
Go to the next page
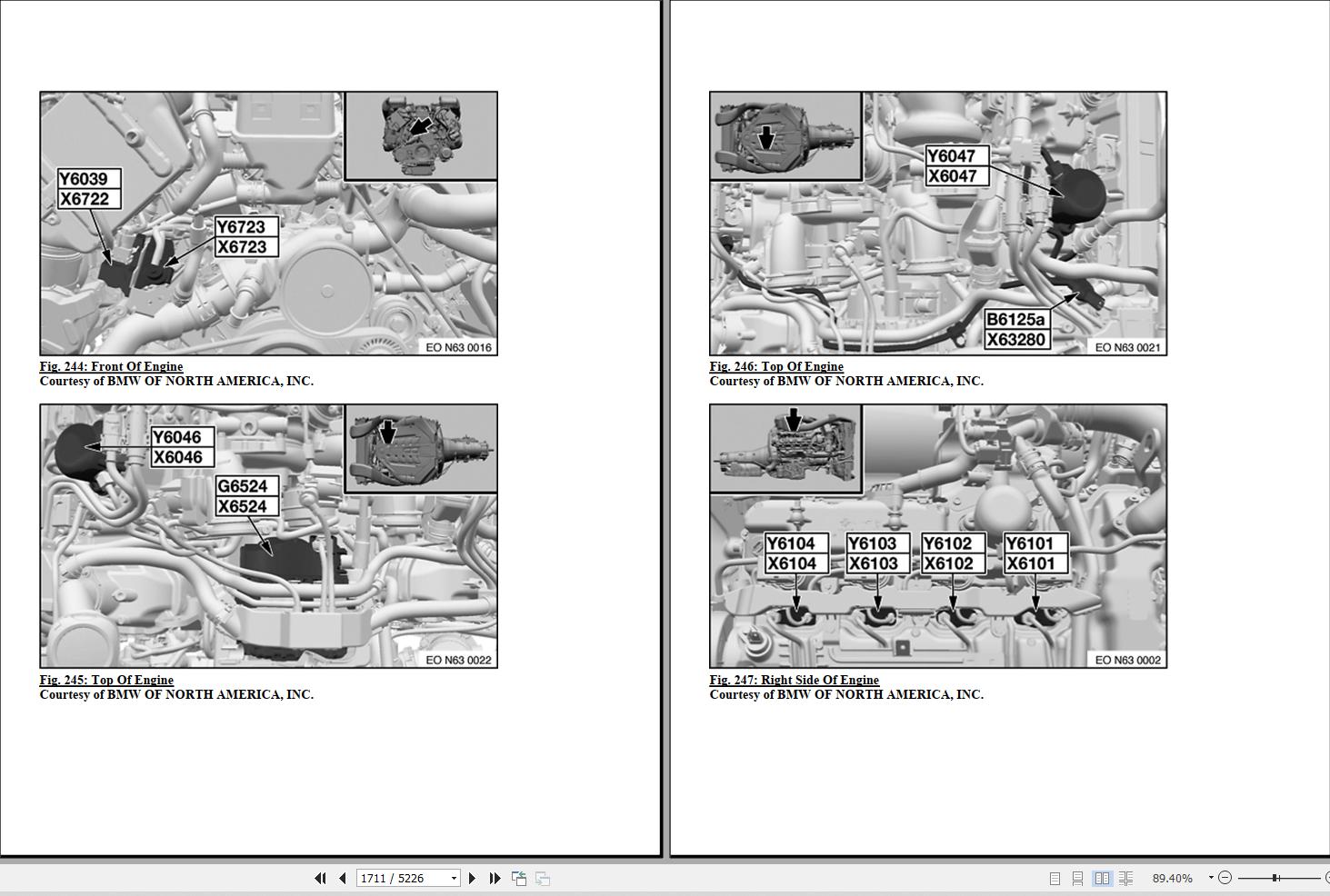click(472, 878)
